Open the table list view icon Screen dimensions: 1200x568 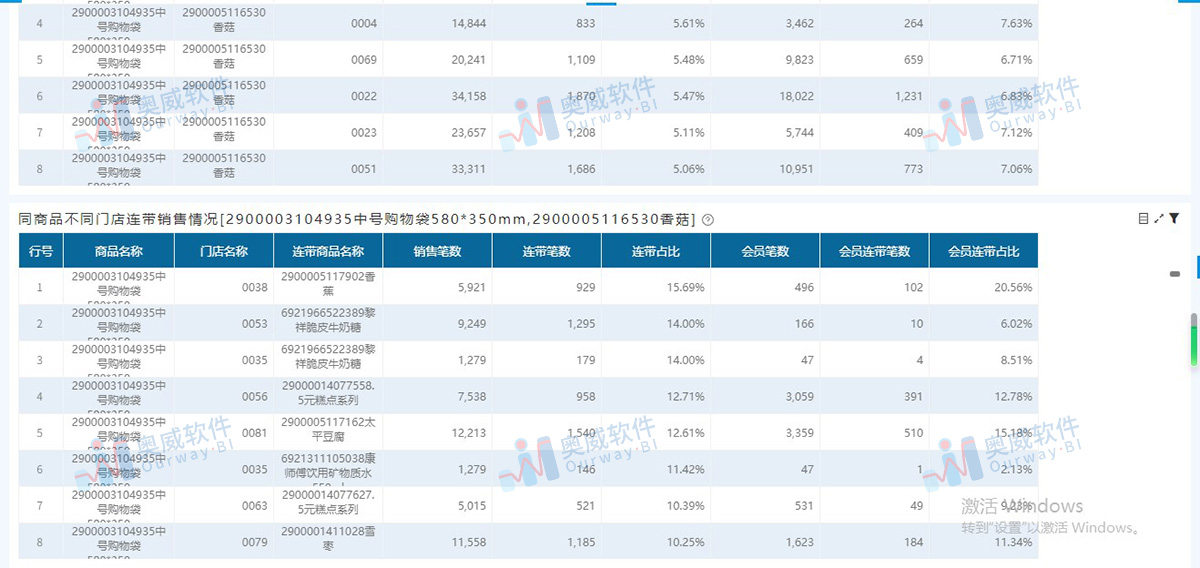click(x=1143, y=218)
